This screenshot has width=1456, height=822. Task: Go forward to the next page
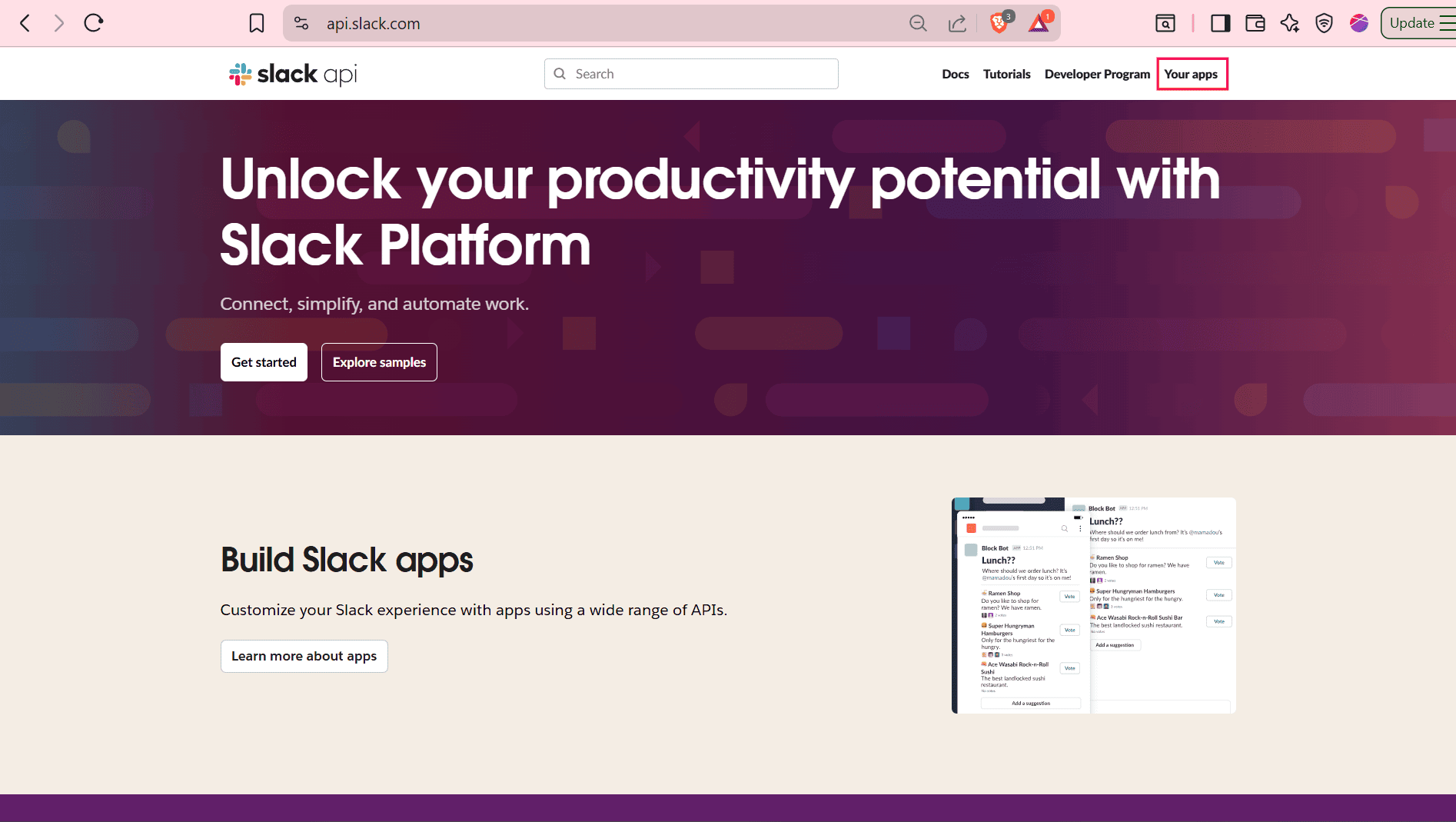tap(59, 23)
